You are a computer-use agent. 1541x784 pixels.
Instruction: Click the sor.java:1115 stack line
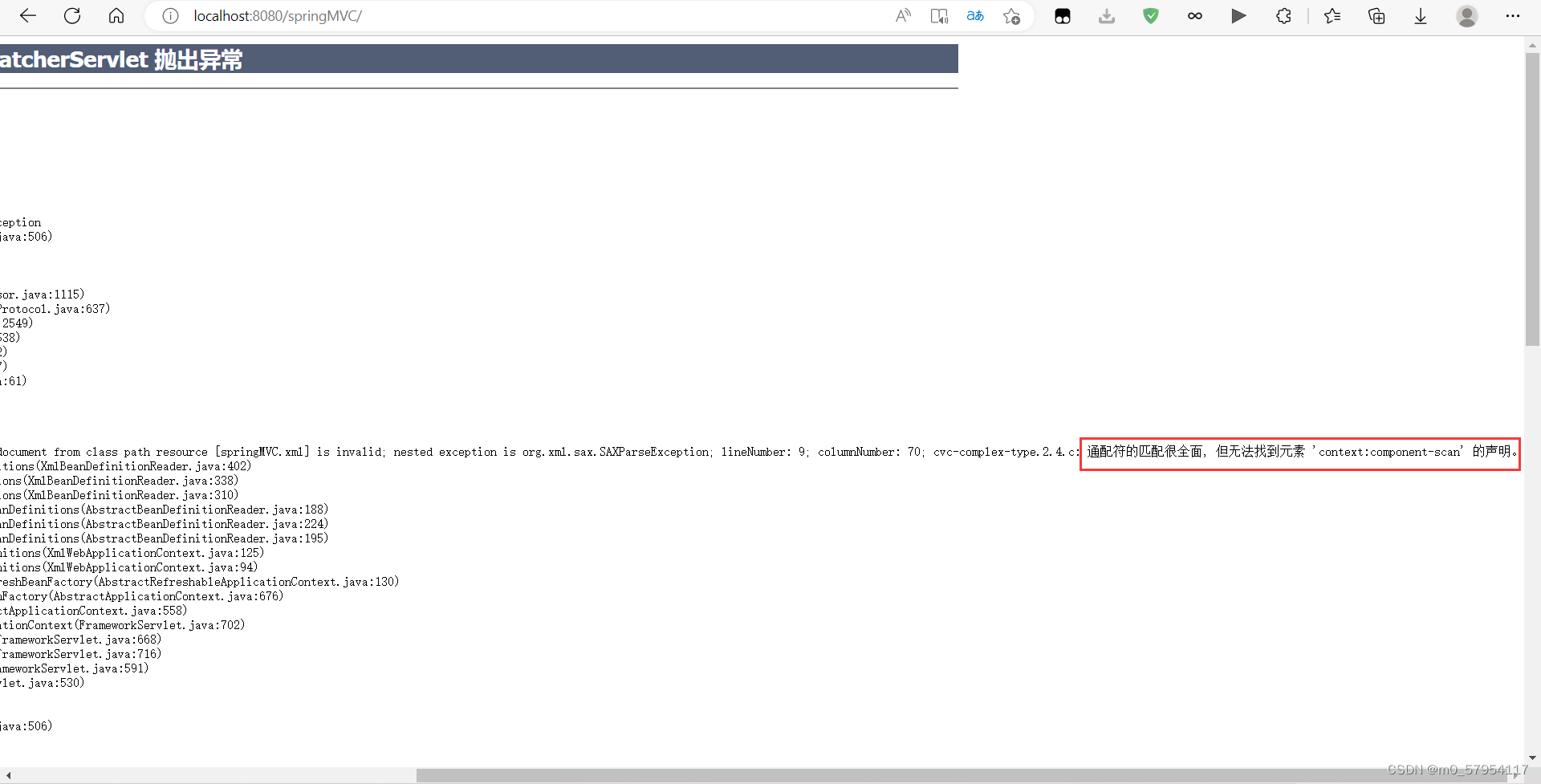(x=43, y=295)
